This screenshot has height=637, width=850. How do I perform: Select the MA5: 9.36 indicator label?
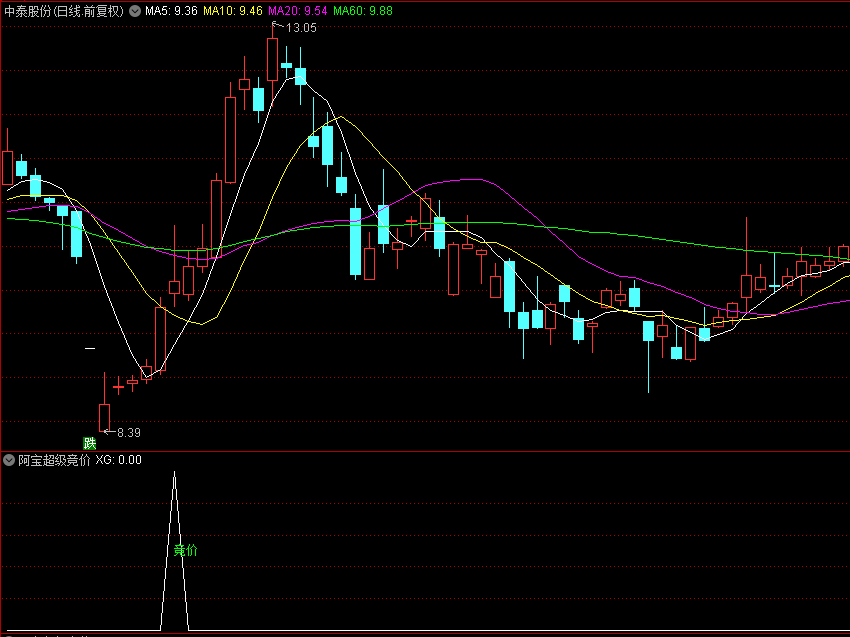tap(171, 11)
